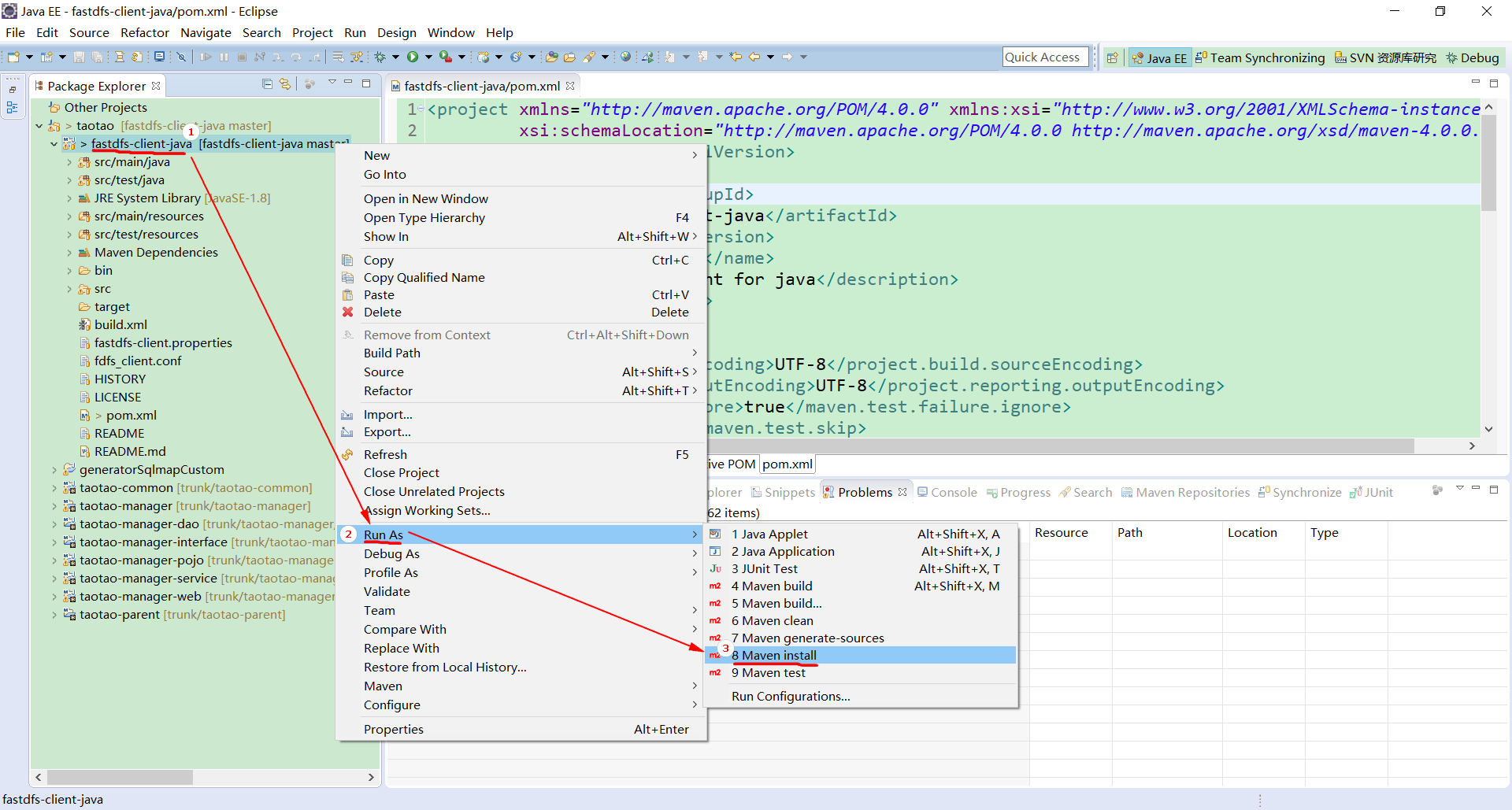The width and height of the screenshot is (1512, 810).
Task: Click the Link with Editor icon
Action: 285,83
